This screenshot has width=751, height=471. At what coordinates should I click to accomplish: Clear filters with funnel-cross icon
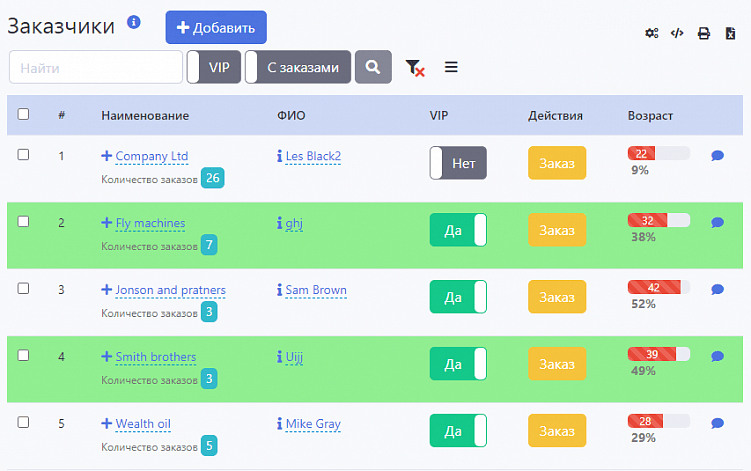pyautogui.click(x=415, y=68)
